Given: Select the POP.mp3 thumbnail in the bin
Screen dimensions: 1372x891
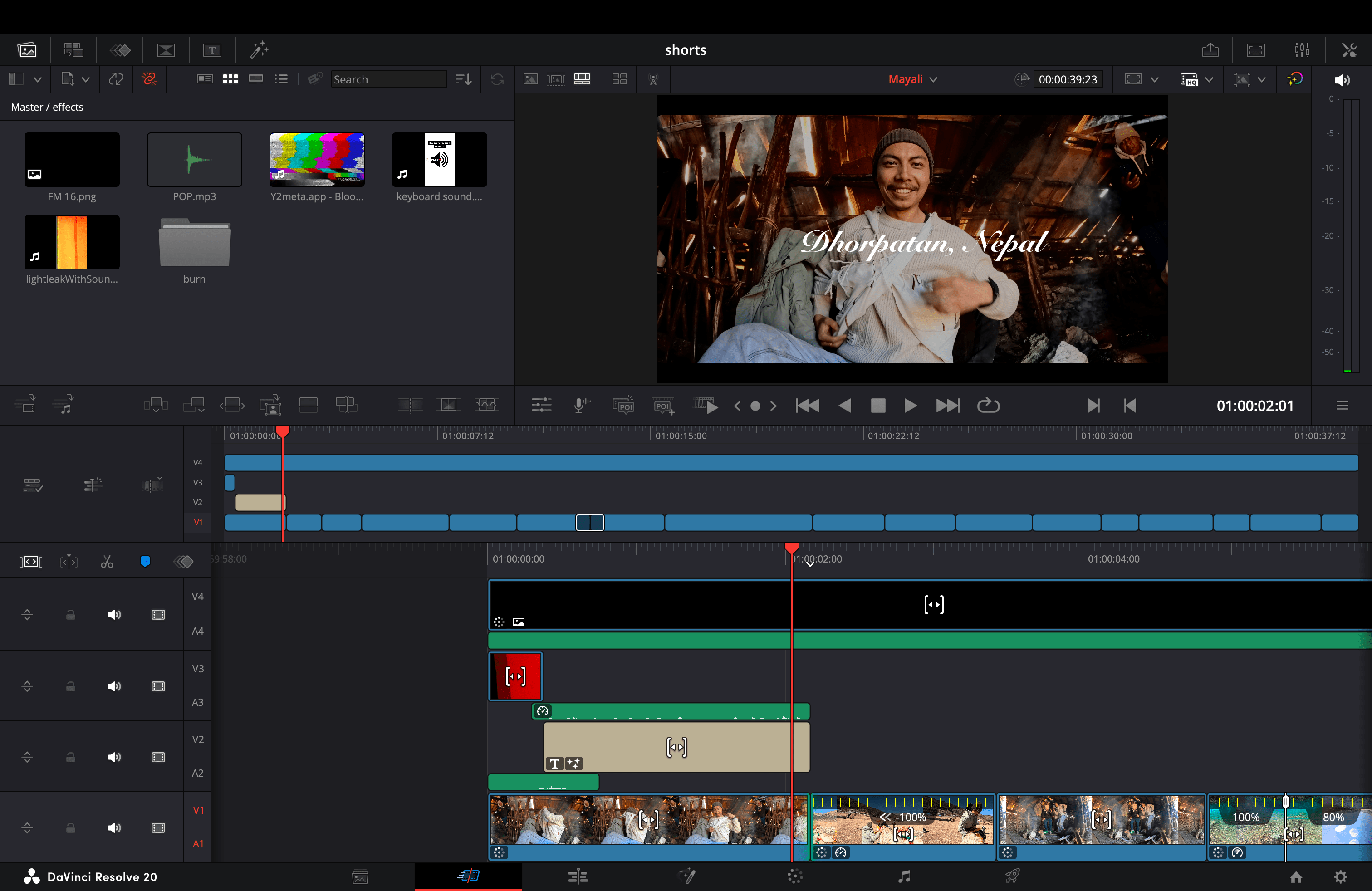Looking at the screenshot, I should (x=194, y=160).
